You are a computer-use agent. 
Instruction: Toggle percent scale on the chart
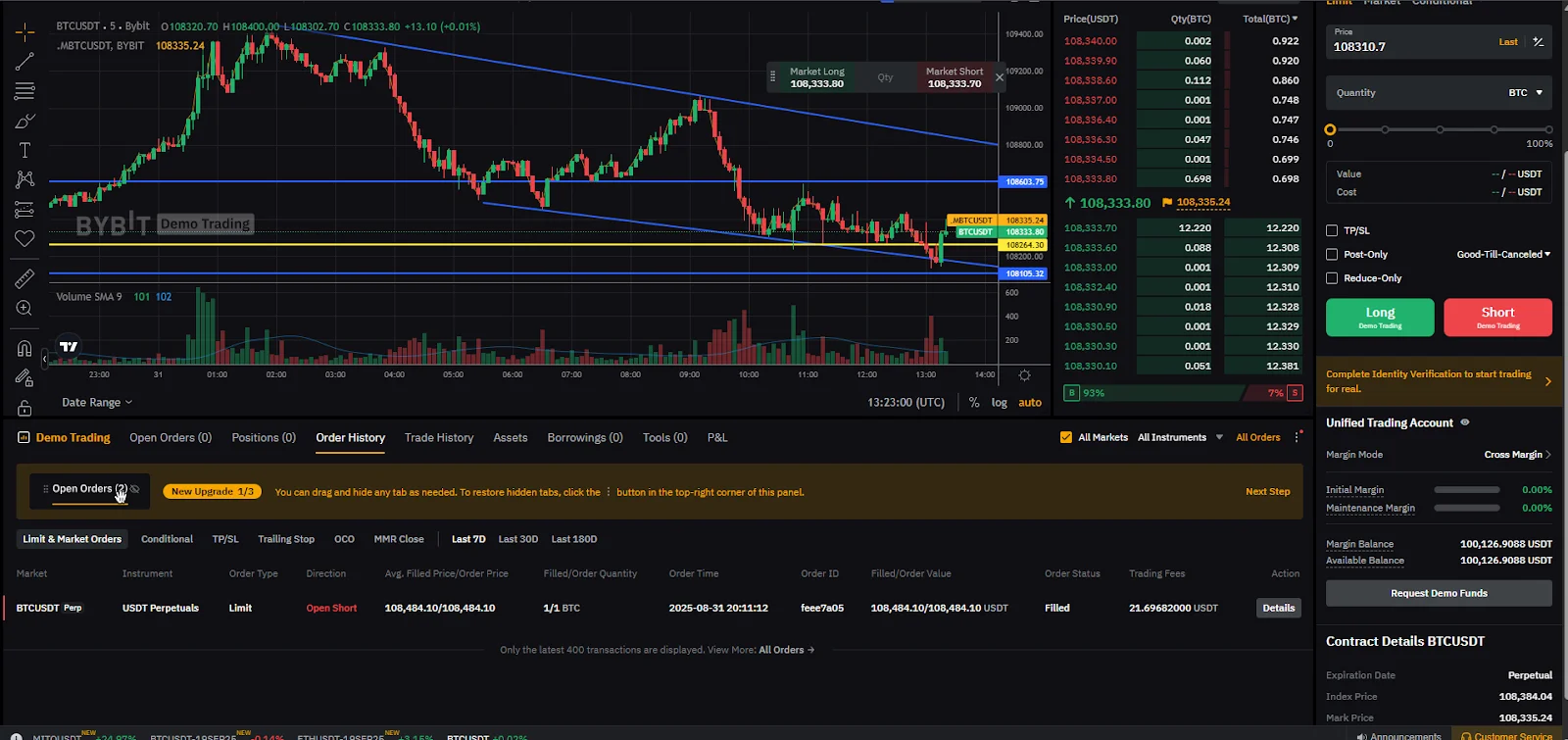(974, 403)
